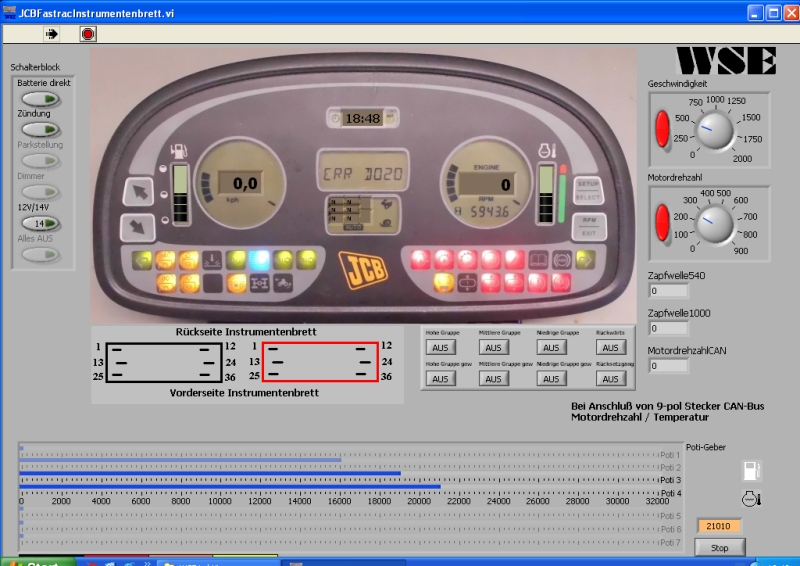
Task: Click the black connector diagram
Action: pos(164,362)
